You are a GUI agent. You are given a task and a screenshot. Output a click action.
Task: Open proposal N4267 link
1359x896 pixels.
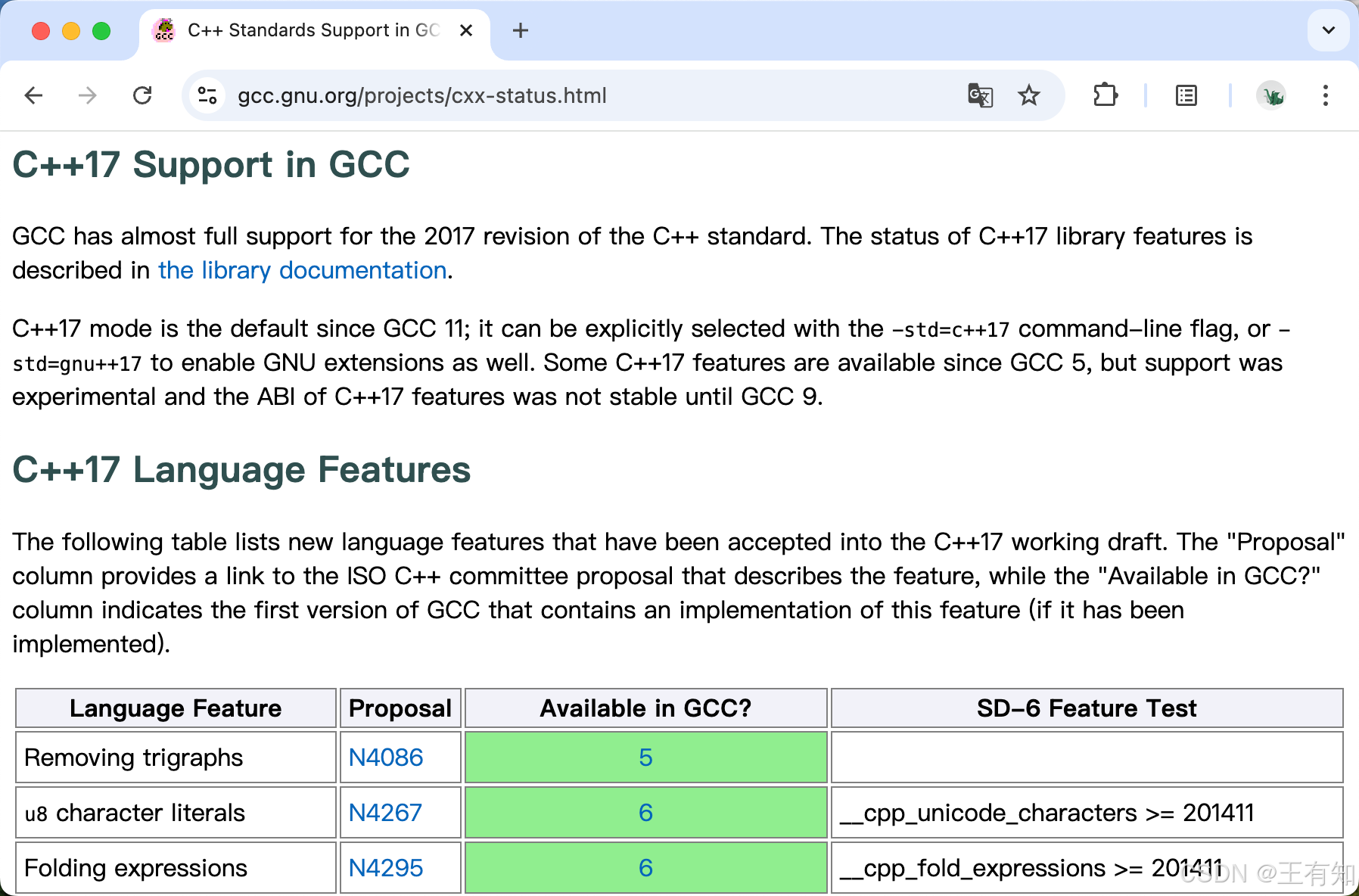[385, 813]
